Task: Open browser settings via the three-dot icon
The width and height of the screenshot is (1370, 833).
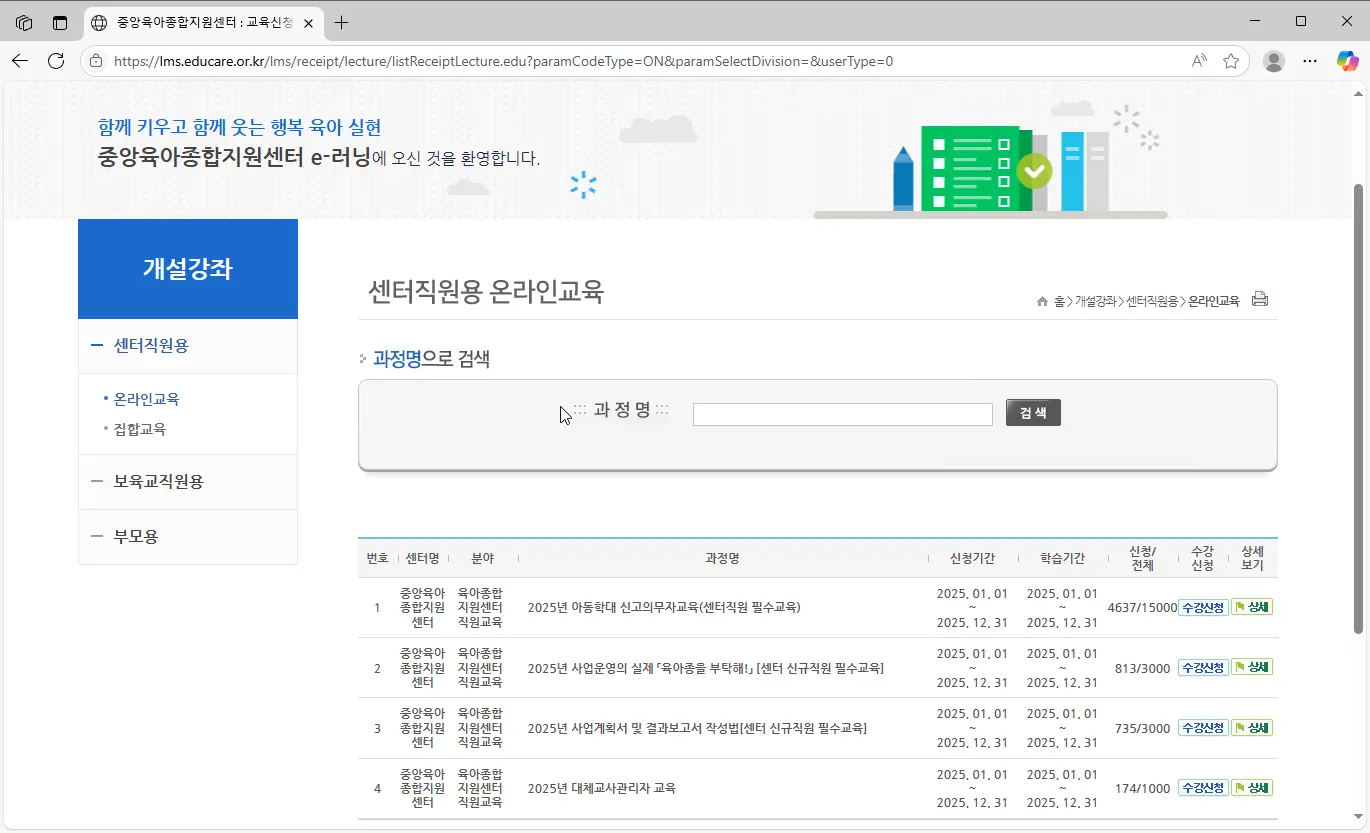Action: coord(1310,60)
